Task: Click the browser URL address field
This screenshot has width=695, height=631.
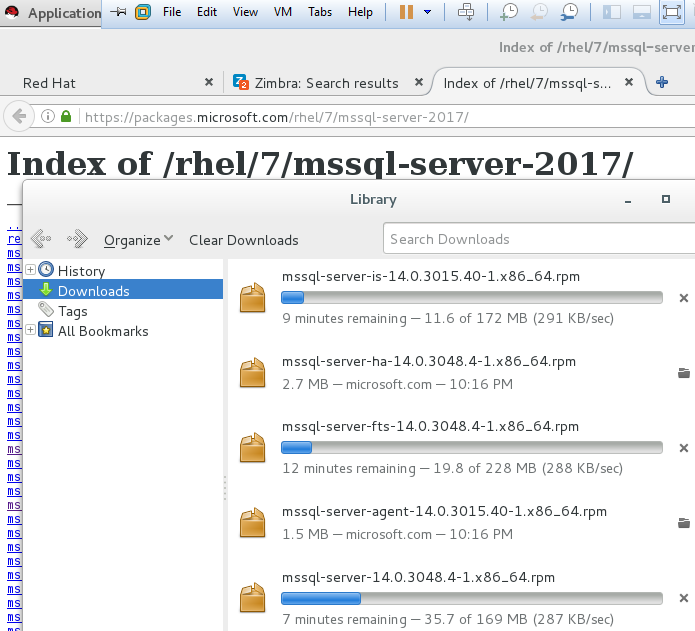Action: (x=386, y=117)
